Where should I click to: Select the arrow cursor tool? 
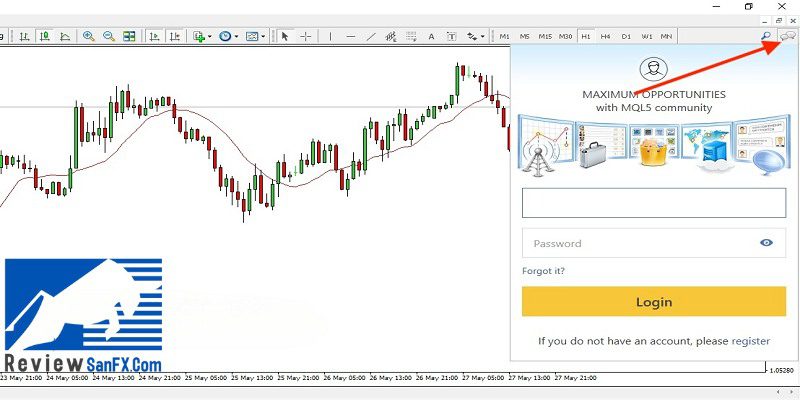[x=285, y=36]
